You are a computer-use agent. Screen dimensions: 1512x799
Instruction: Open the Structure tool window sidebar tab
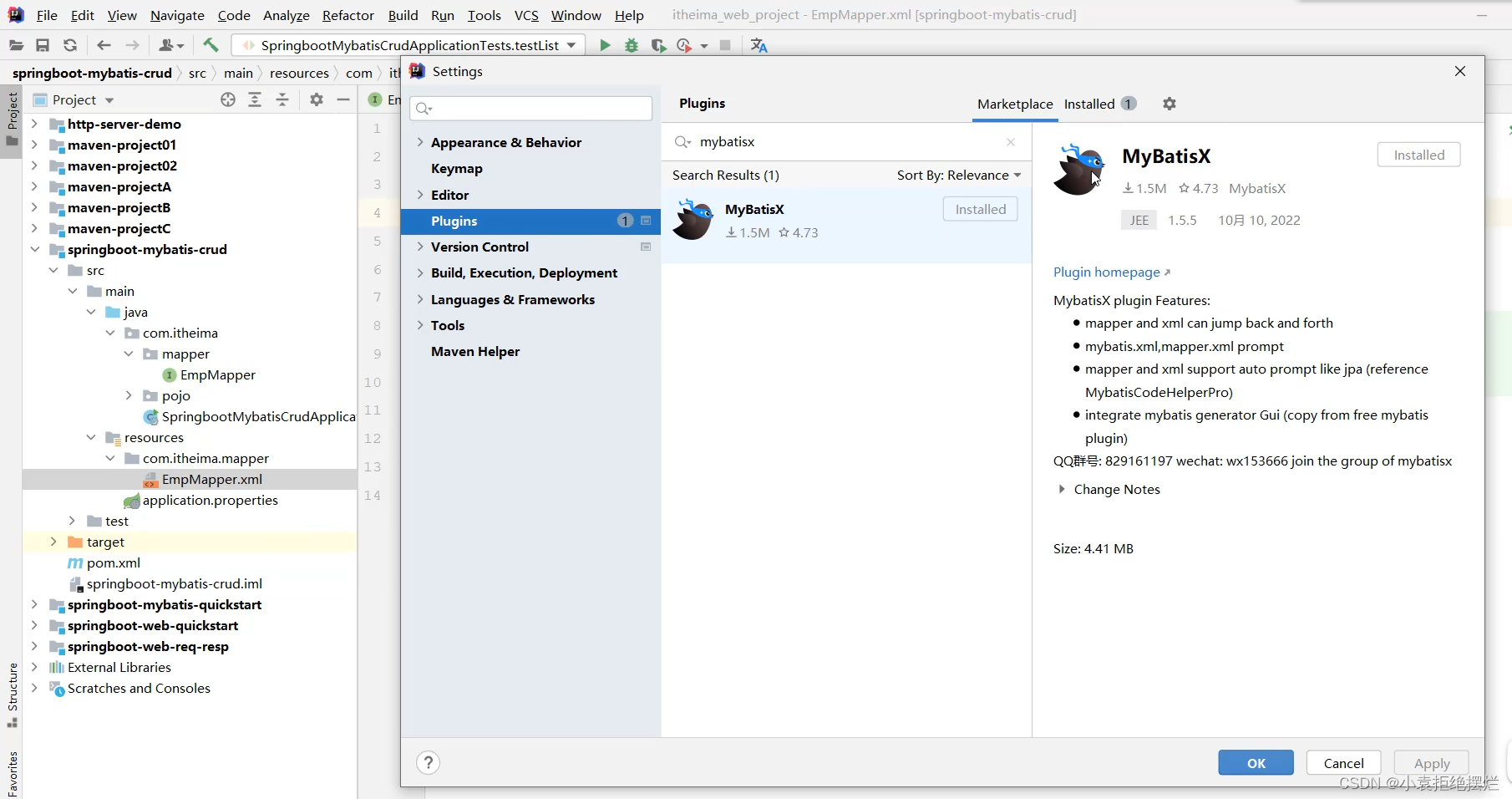[12, 693]
